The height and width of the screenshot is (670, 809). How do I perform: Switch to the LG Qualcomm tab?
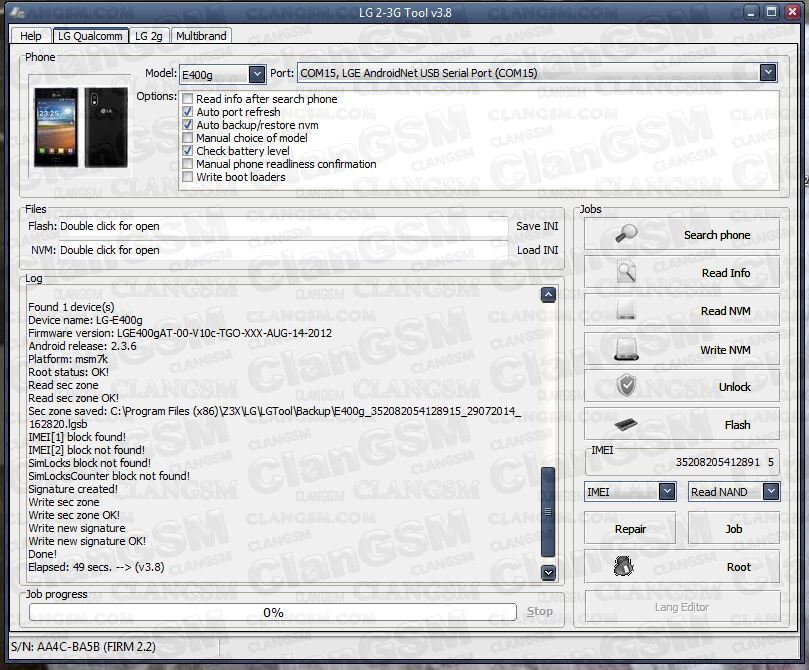(90, 36)
